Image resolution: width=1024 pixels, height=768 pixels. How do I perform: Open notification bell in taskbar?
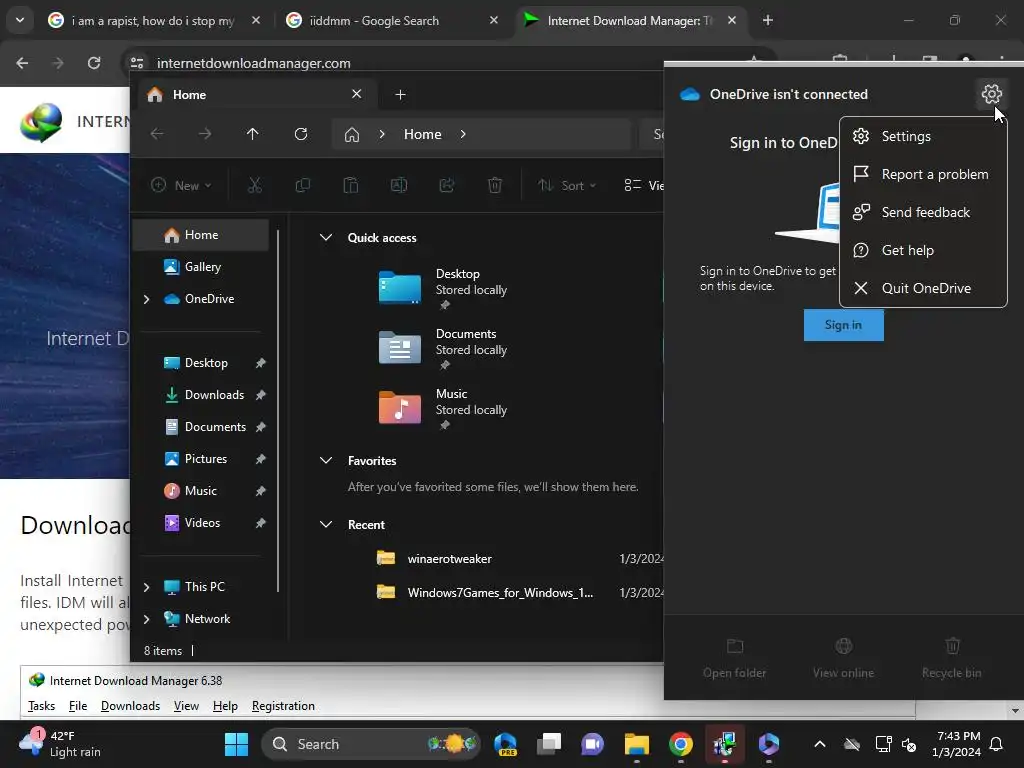(x=997, y=744)
